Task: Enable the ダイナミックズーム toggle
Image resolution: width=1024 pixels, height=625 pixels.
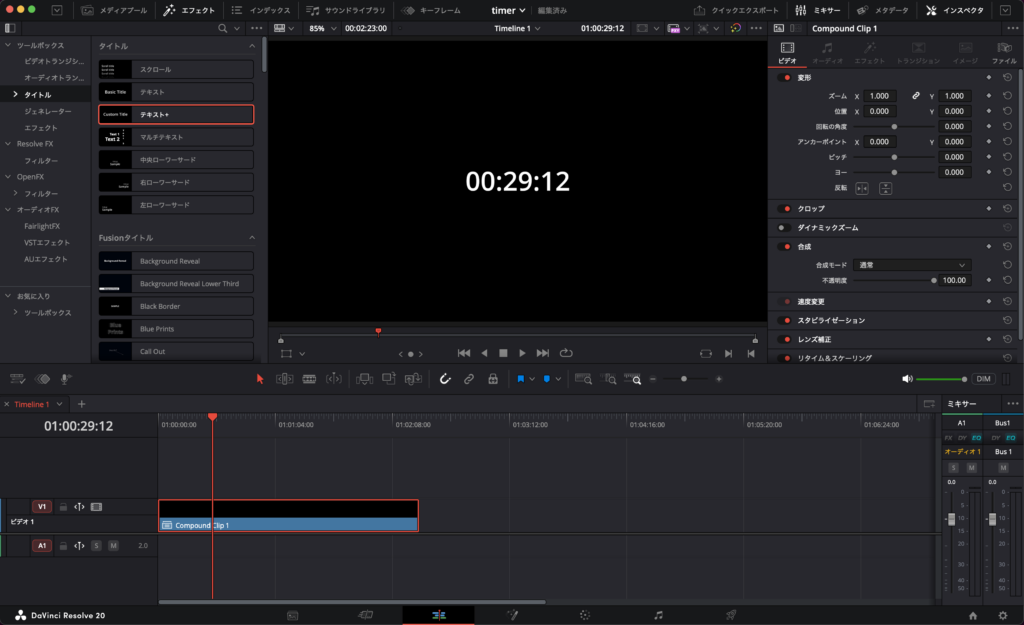Action: tap(784, 228)
